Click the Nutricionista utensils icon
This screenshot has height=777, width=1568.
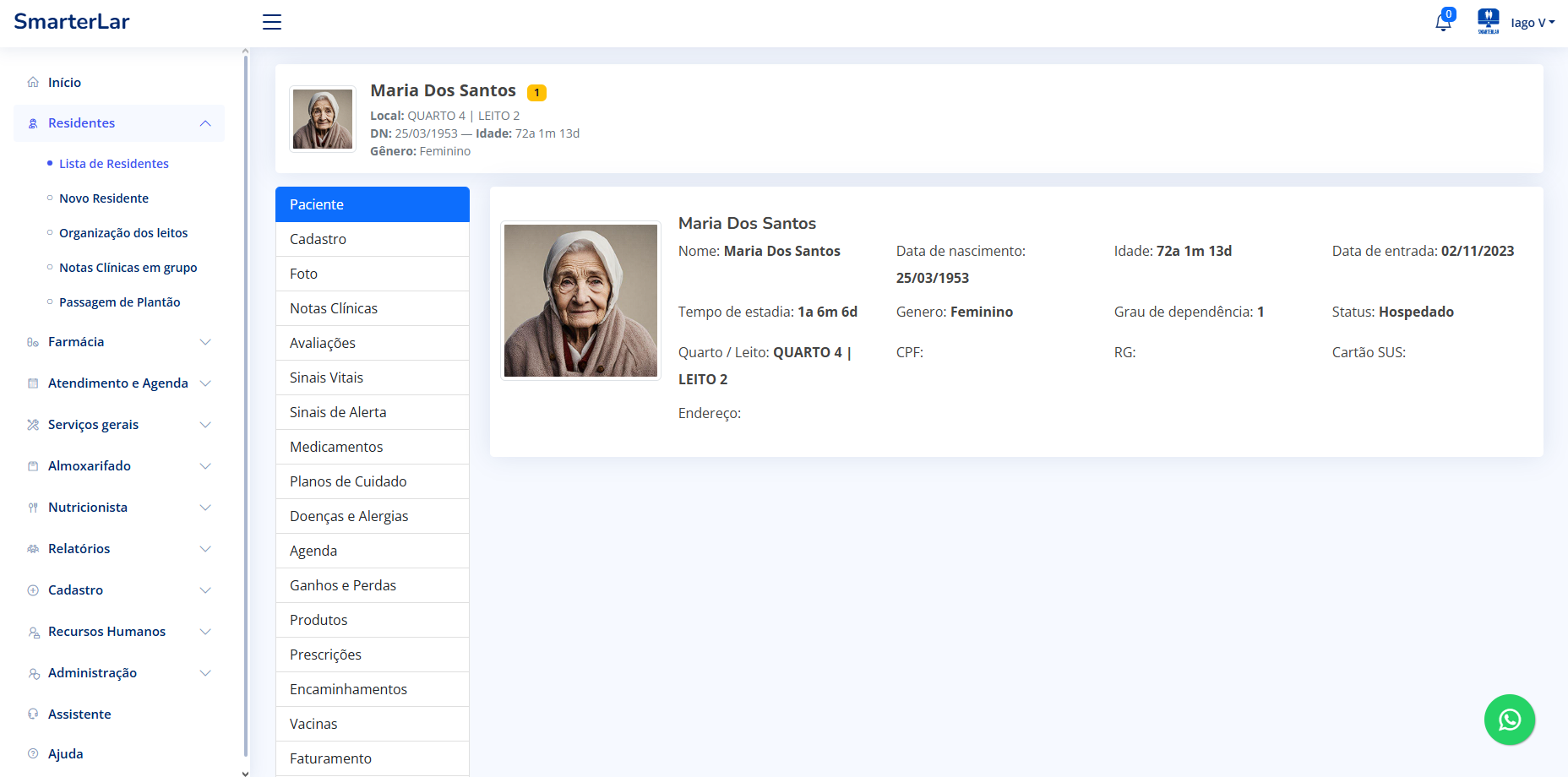[33, 508]
